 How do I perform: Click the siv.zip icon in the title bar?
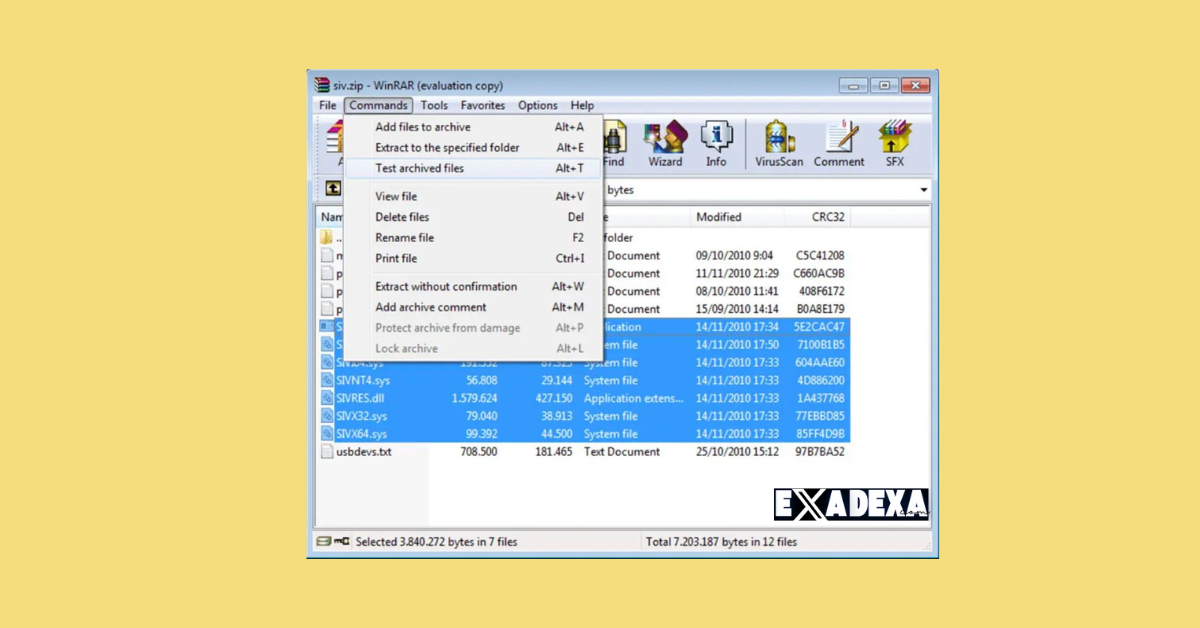[x=321, y=85]
